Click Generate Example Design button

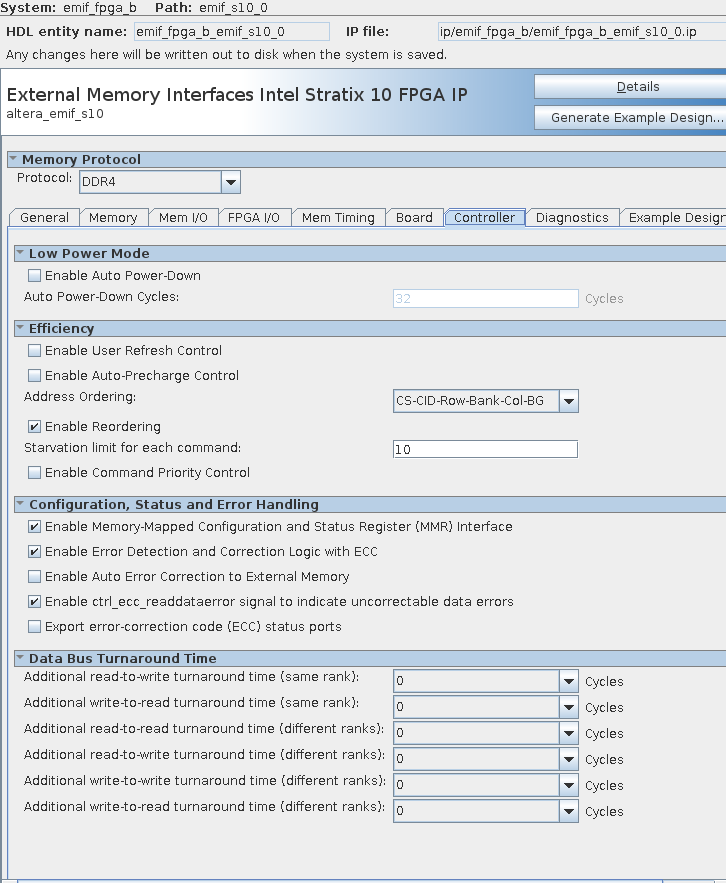(630, 118)
